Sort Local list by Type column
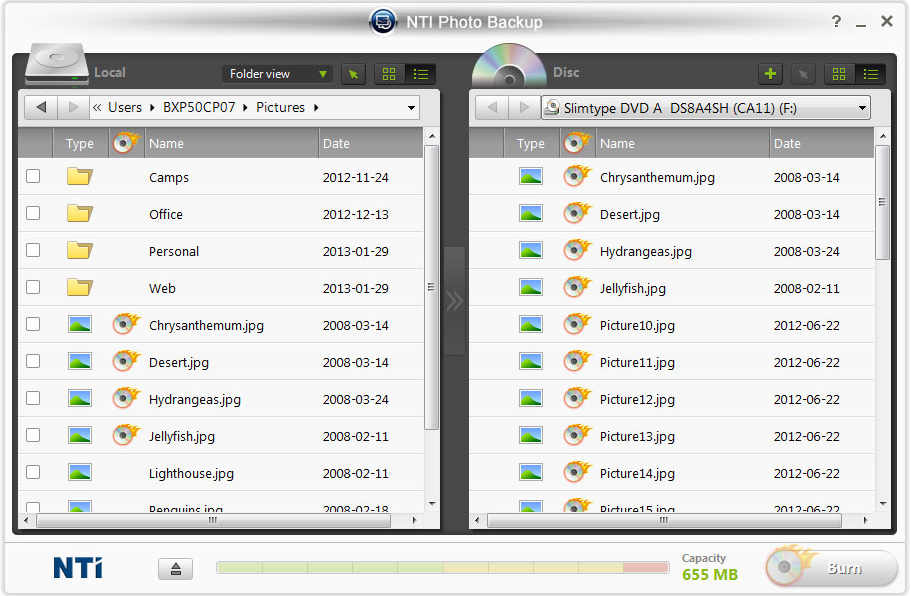This screenshot has height=596, width=911. (x=80, y=143)
